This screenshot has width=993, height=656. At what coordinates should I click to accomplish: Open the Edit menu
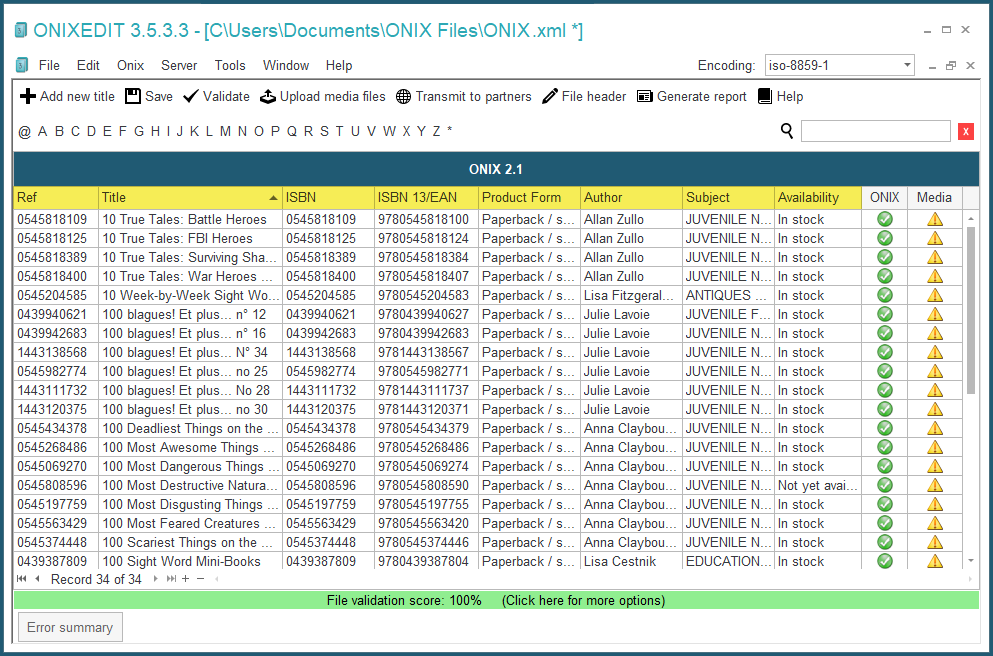point(88,65)
